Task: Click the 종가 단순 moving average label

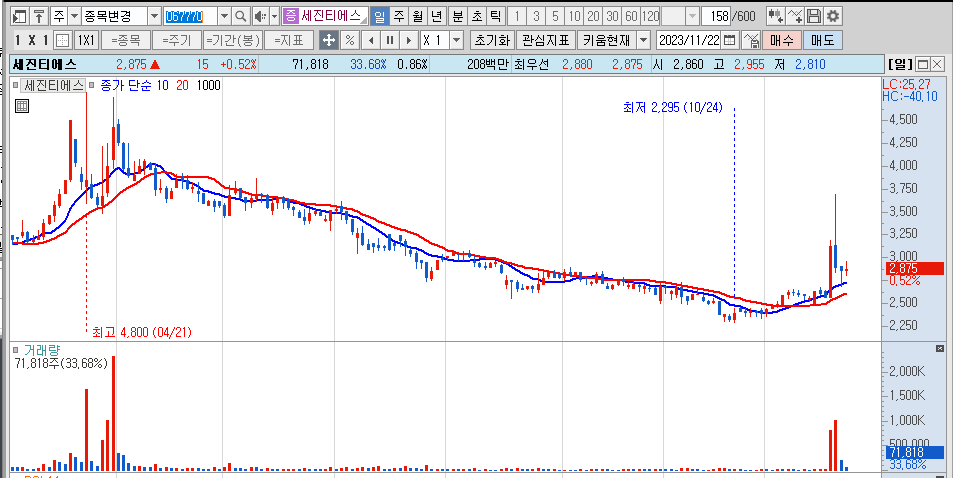Action: 127,86
